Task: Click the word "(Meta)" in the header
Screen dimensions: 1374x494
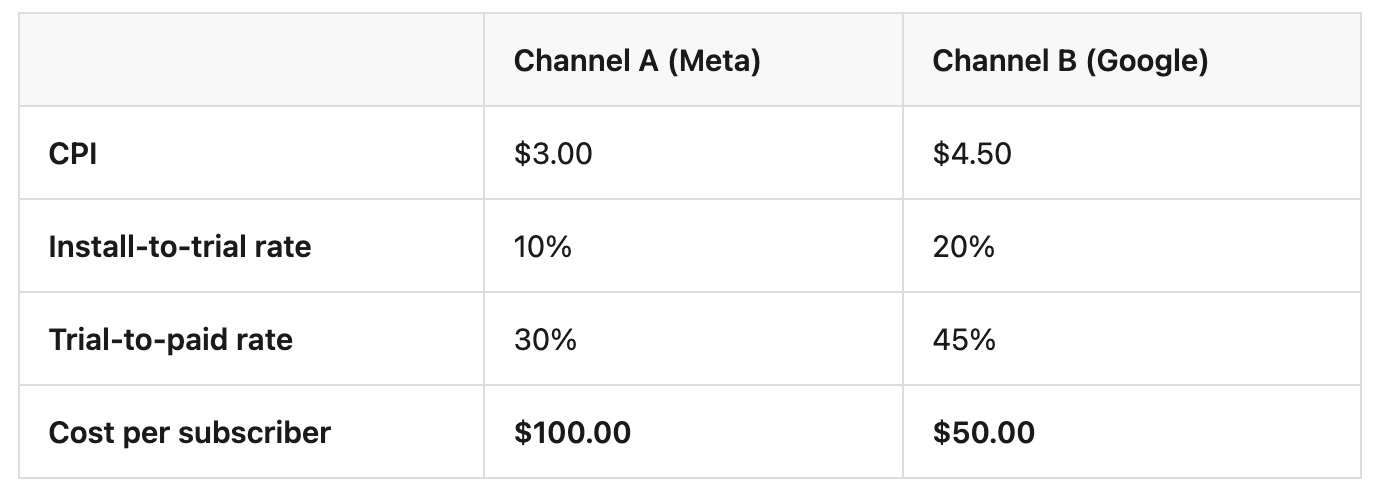Action: (x=713, y=62)
